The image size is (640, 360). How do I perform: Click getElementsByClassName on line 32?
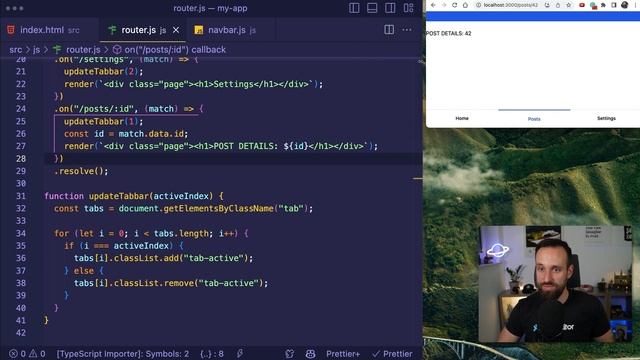[x=218, y=209]
